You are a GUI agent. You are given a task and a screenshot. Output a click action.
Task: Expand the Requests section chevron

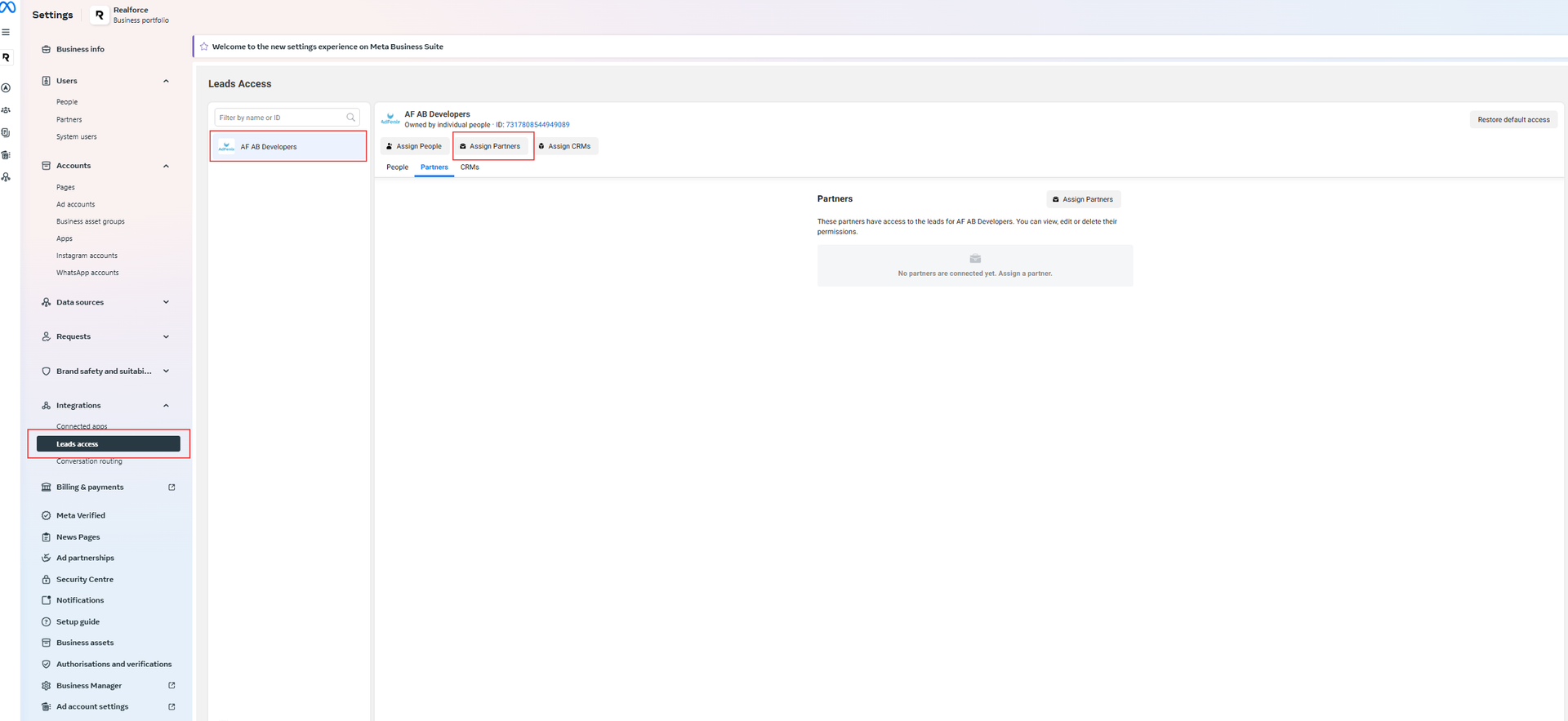[x=166, y=336]
